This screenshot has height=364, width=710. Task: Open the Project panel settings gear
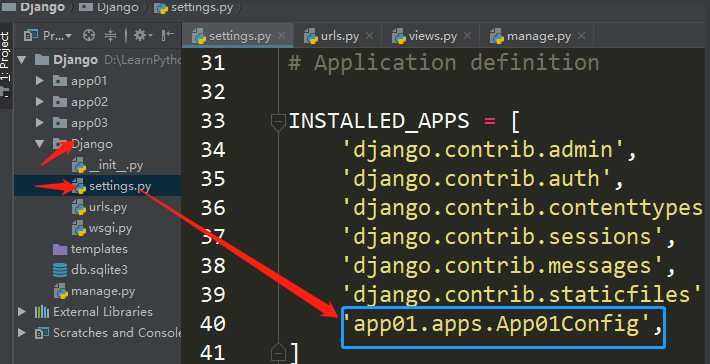[x=143, y=35]
